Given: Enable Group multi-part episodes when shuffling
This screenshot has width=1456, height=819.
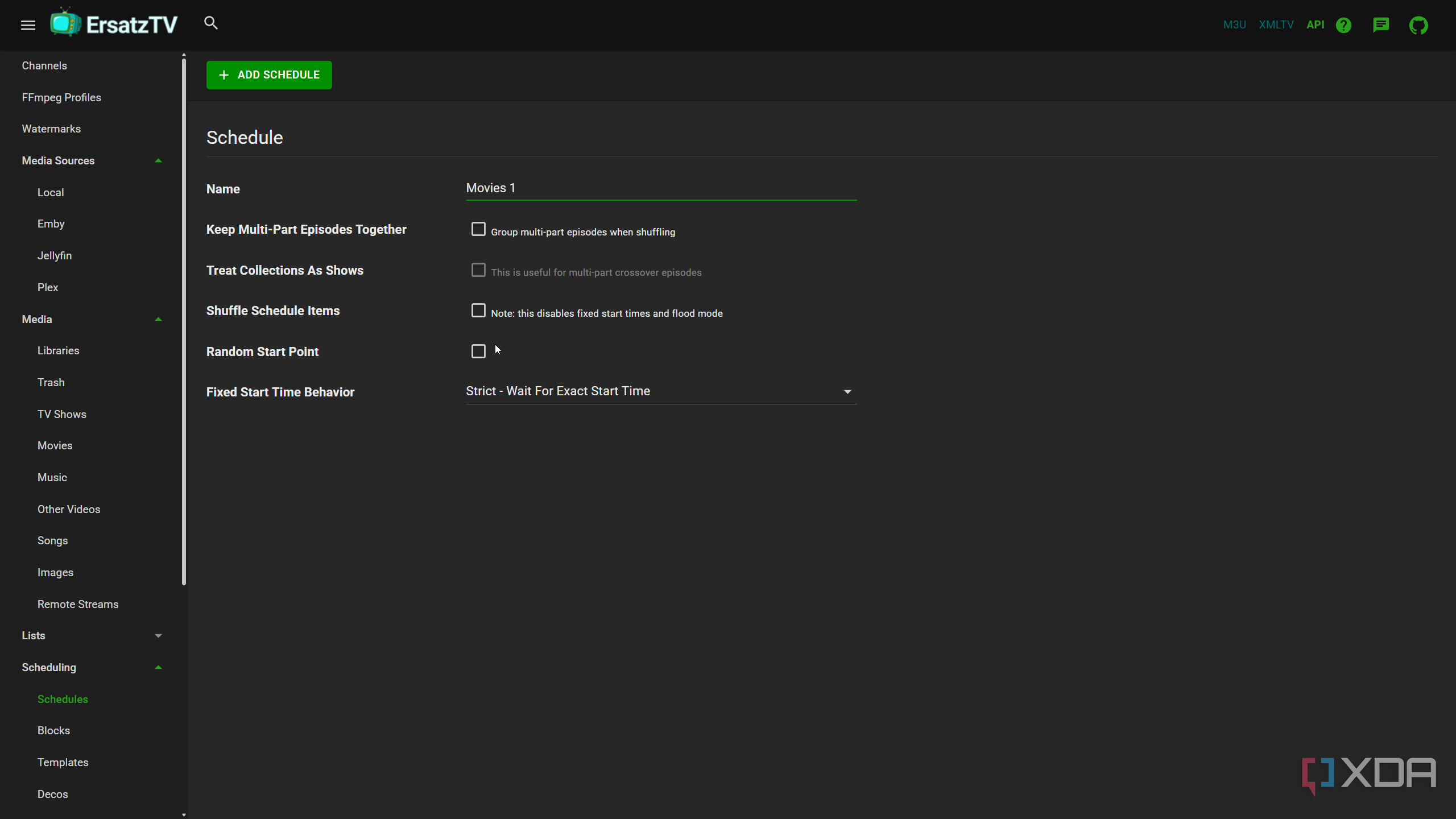Looking at the screenshot, I should (x=478, y=229).
